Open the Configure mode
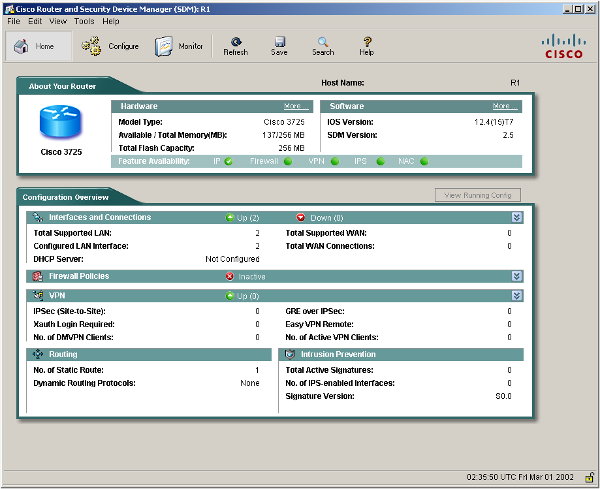Viewport: 600px width, 489px height. 110,46
